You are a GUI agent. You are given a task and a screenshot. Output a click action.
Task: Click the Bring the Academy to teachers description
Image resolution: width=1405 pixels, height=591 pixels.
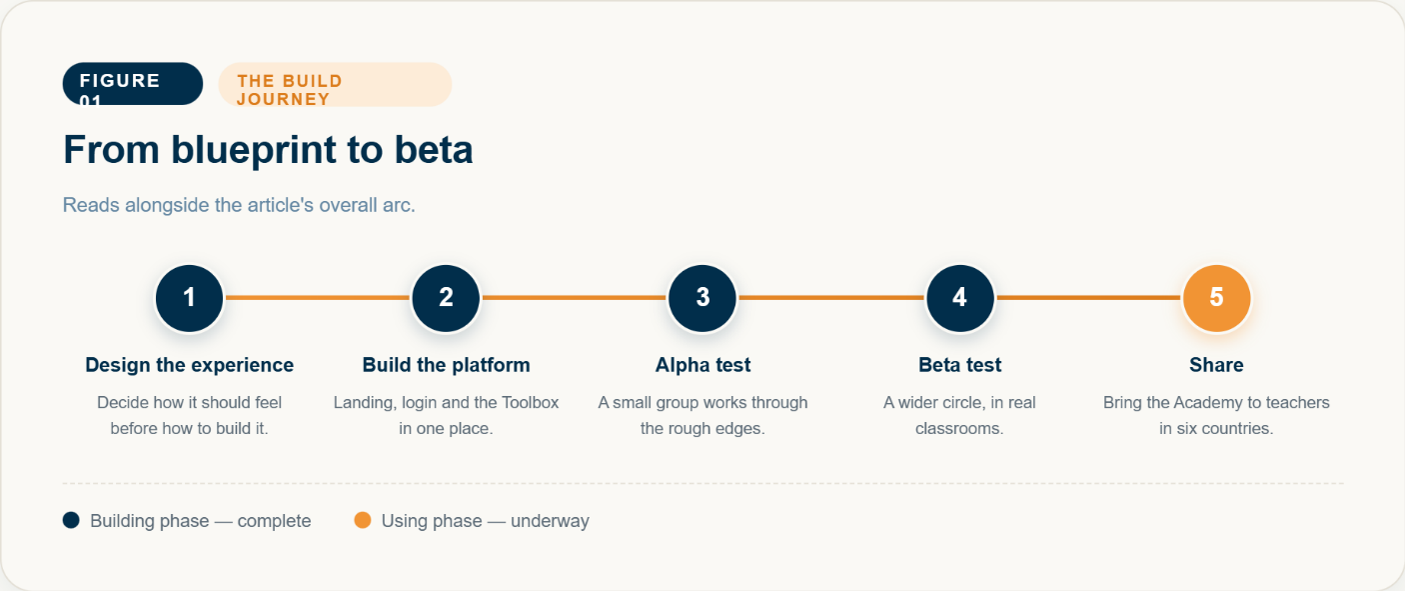pos(1216,415)
